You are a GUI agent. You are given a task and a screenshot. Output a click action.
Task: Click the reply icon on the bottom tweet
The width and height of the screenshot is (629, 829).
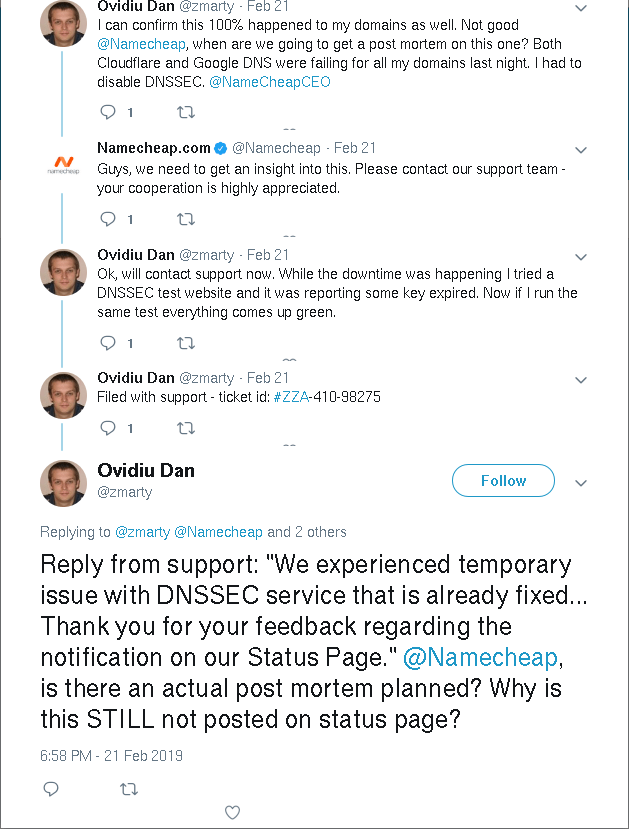[50, 789]
